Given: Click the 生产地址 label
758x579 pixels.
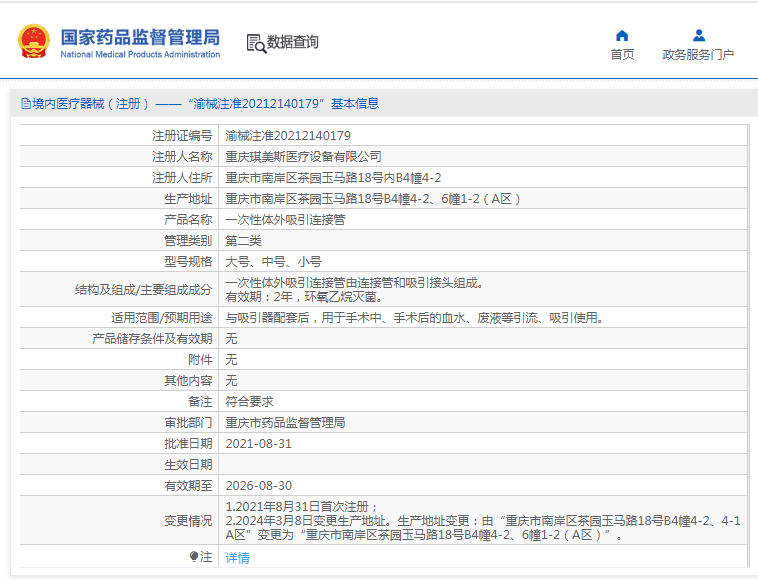Looking at the screenshot, I should point(188,199).
